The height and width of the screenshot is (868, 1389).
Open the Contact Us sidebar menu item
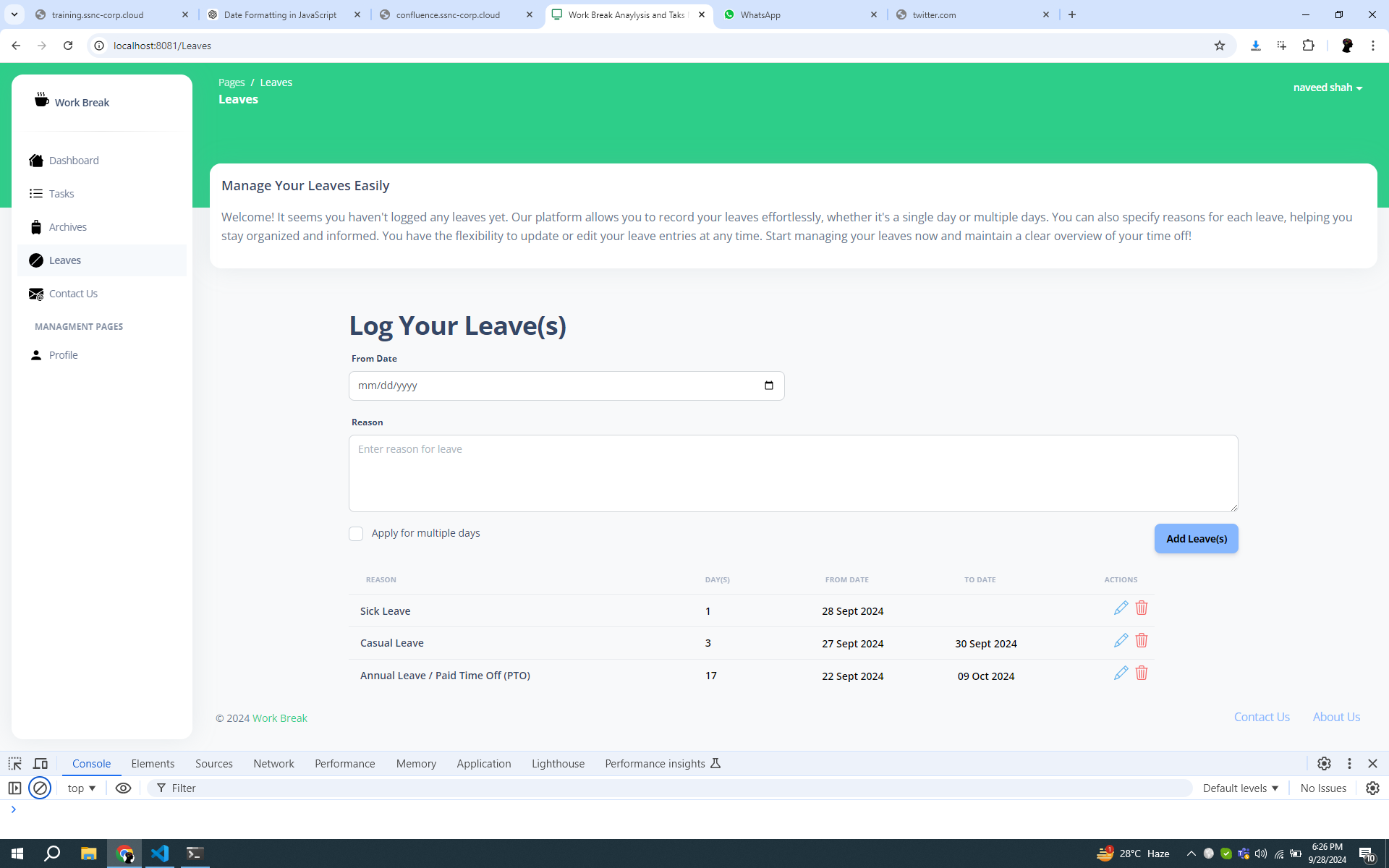102,294
